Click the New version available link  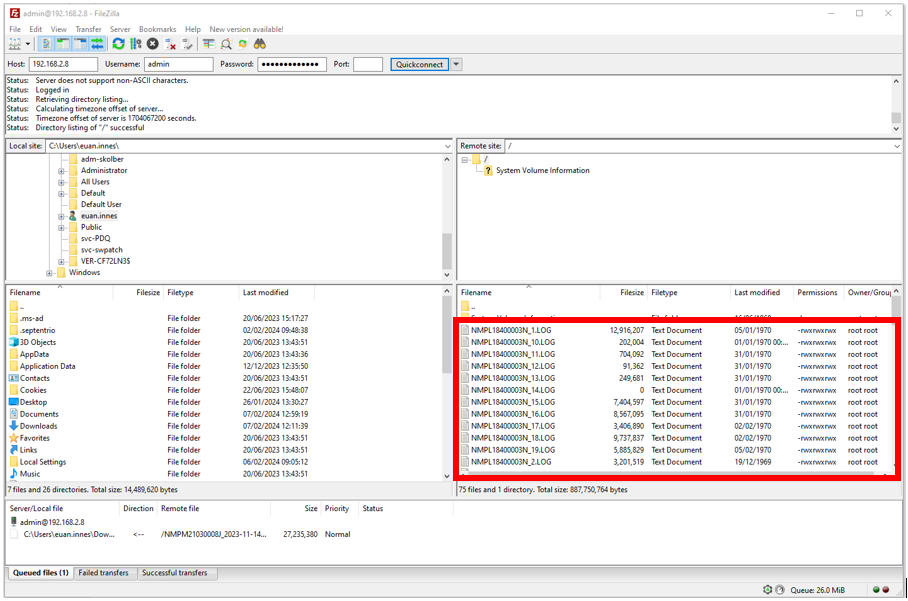(245, 29)
